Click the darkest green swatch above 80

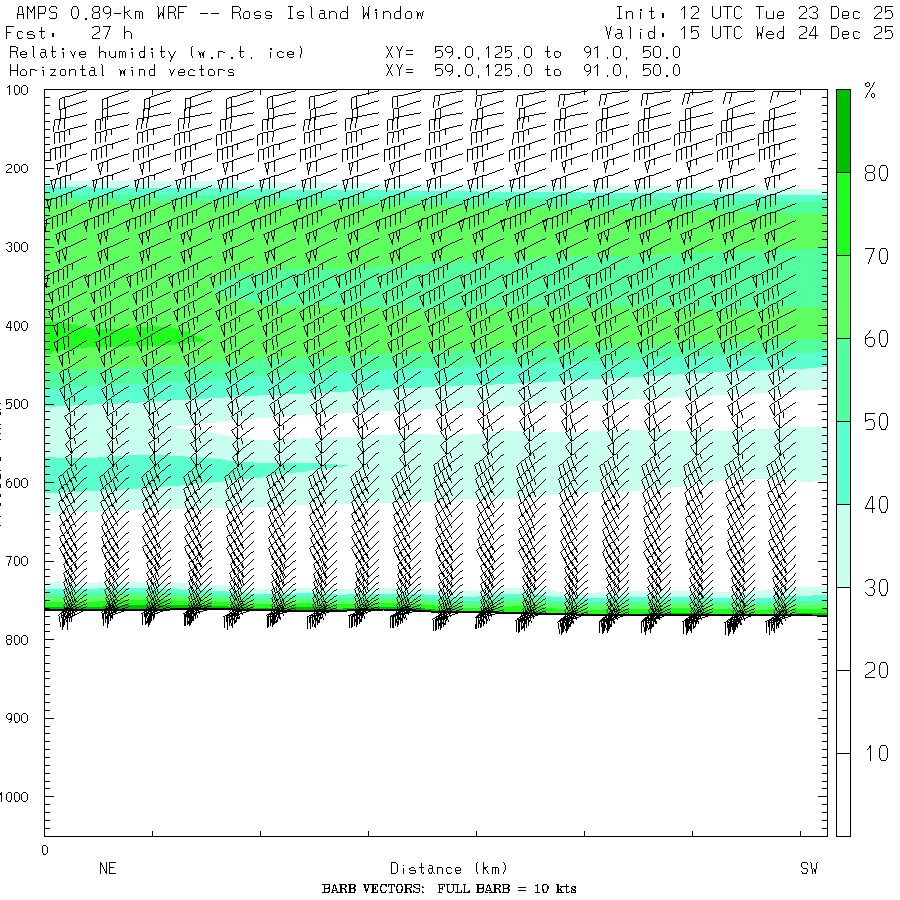843,130
